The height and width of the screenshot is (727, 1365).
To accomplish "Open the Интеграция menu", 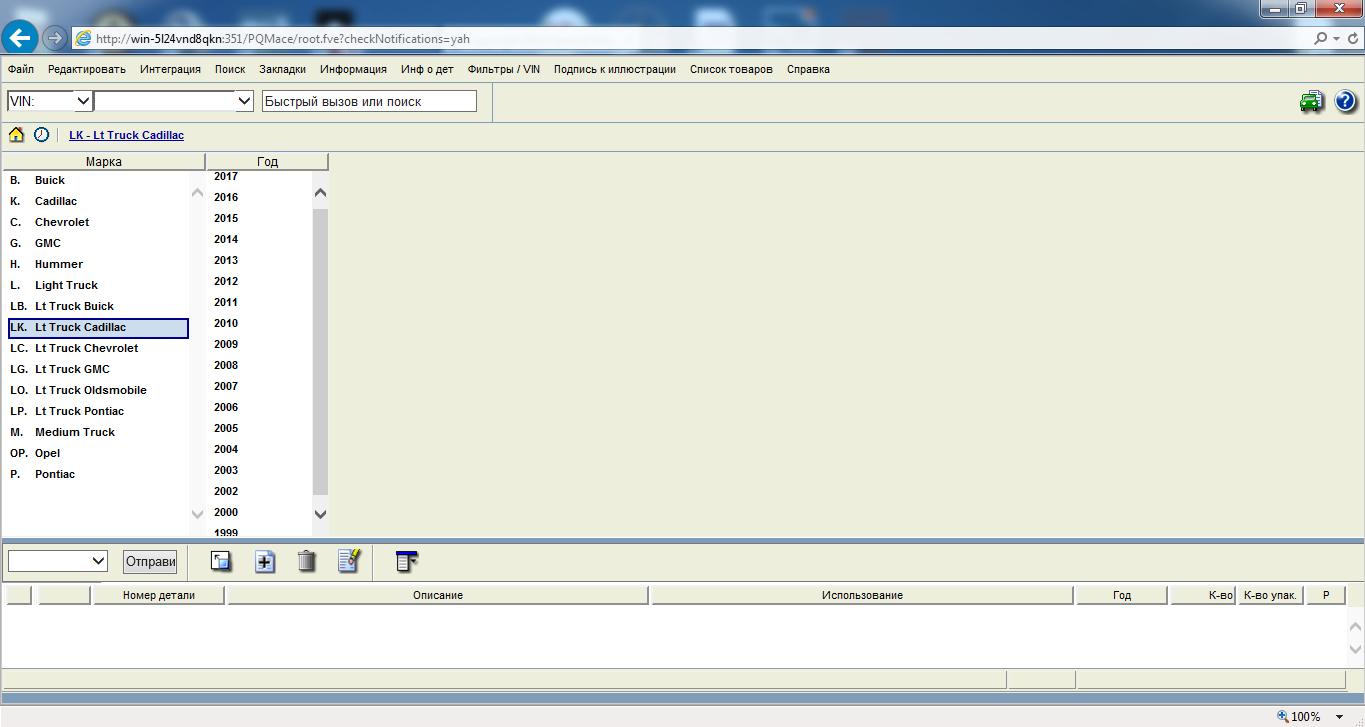I will click(170, 69).
